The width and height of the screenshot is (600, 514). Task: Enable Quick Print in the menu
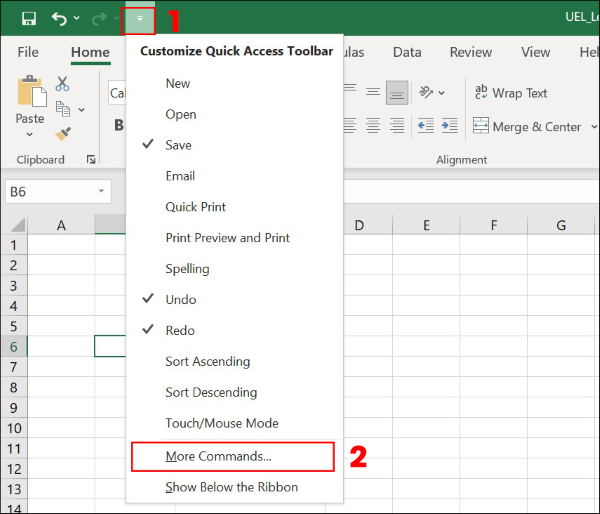[234, 207]
